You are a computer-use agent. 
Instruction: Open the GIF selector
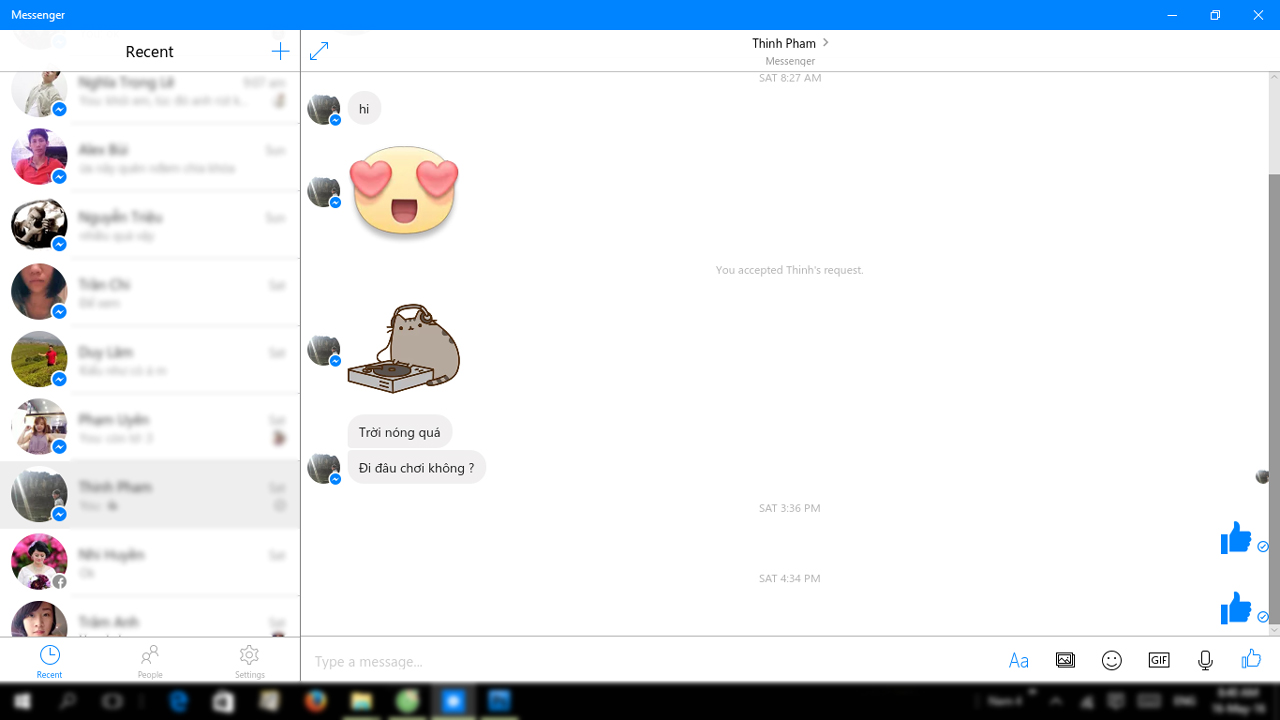(x=1158, y=660)
